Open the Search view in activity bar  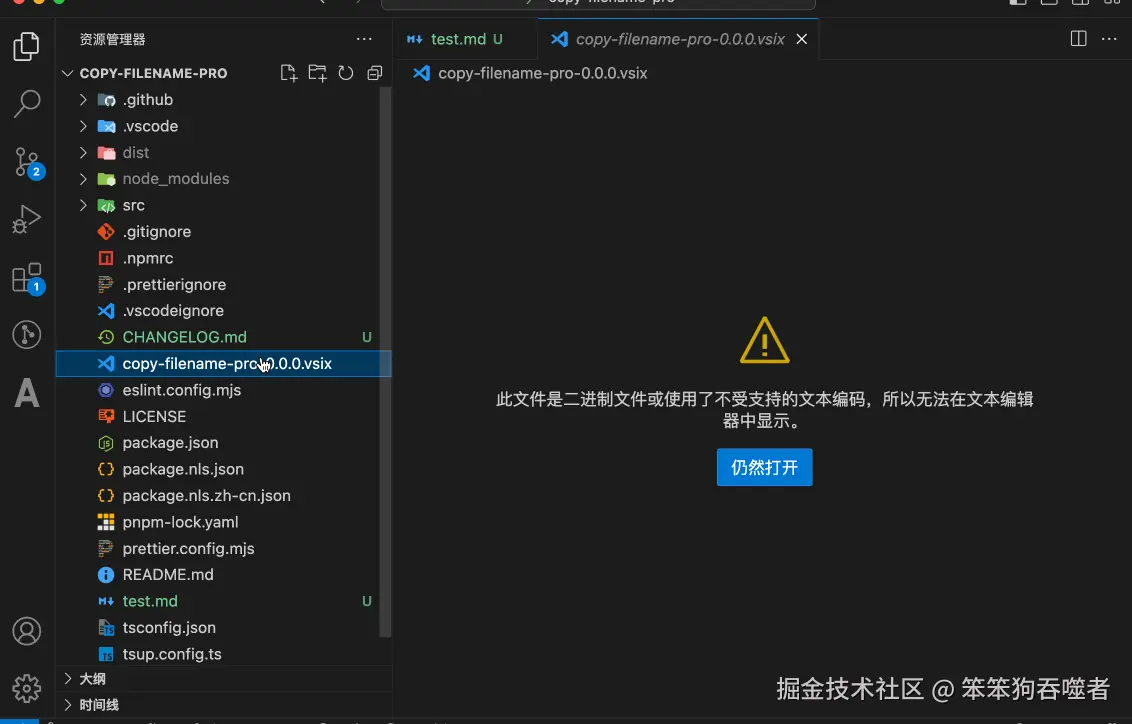click(x=27, y=104)
